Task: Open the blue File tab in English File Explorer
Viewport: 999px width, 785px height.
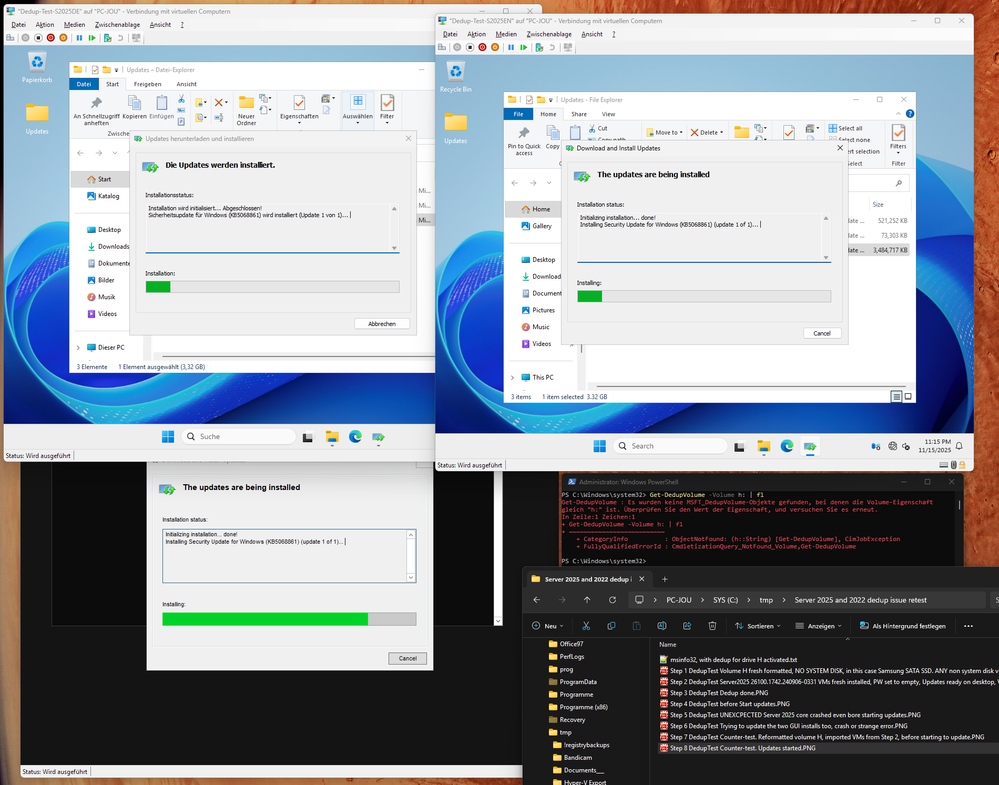Action: coord(519,114)
